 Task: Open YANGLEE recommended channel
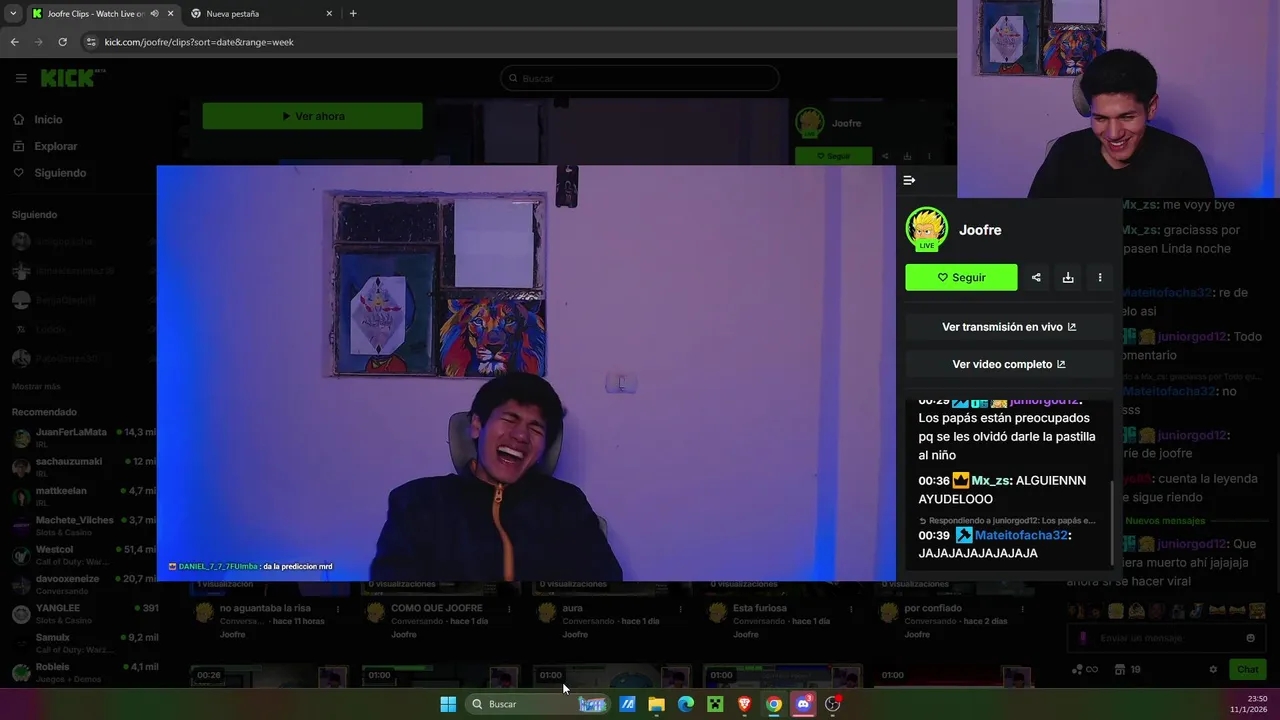point(84,613)
